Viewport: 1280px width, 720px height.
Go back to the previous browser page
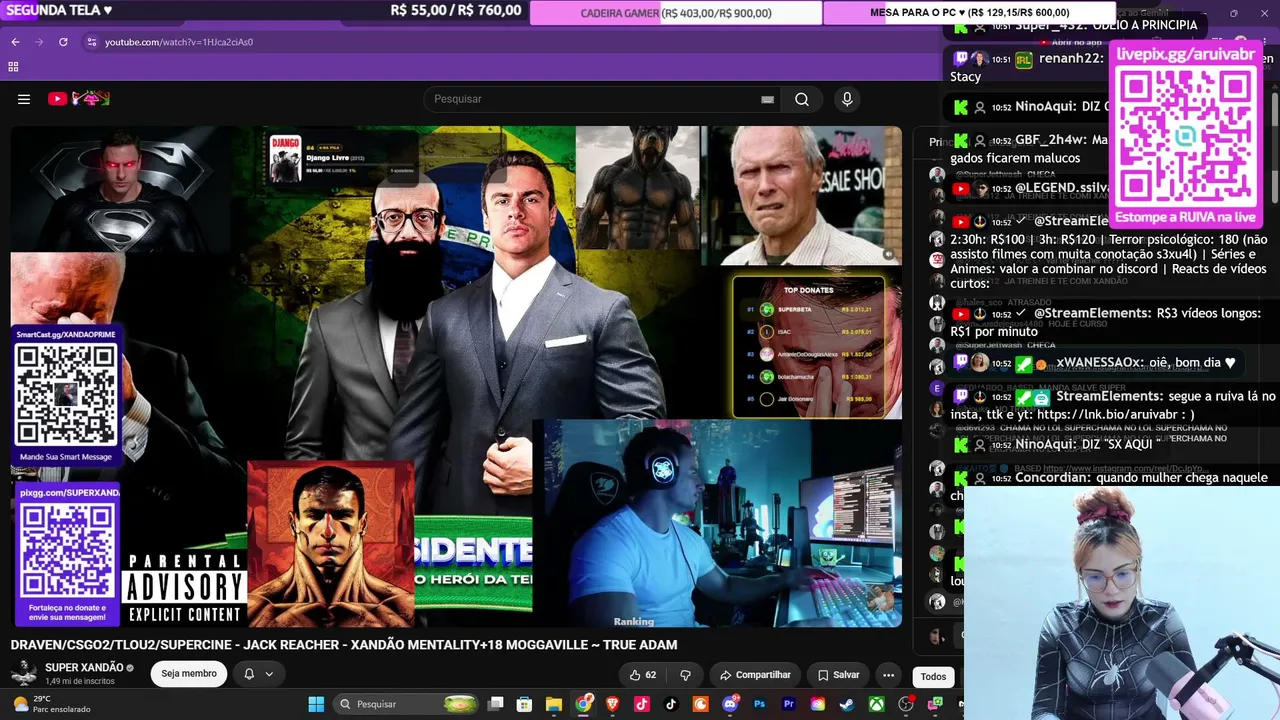(15, 42)
